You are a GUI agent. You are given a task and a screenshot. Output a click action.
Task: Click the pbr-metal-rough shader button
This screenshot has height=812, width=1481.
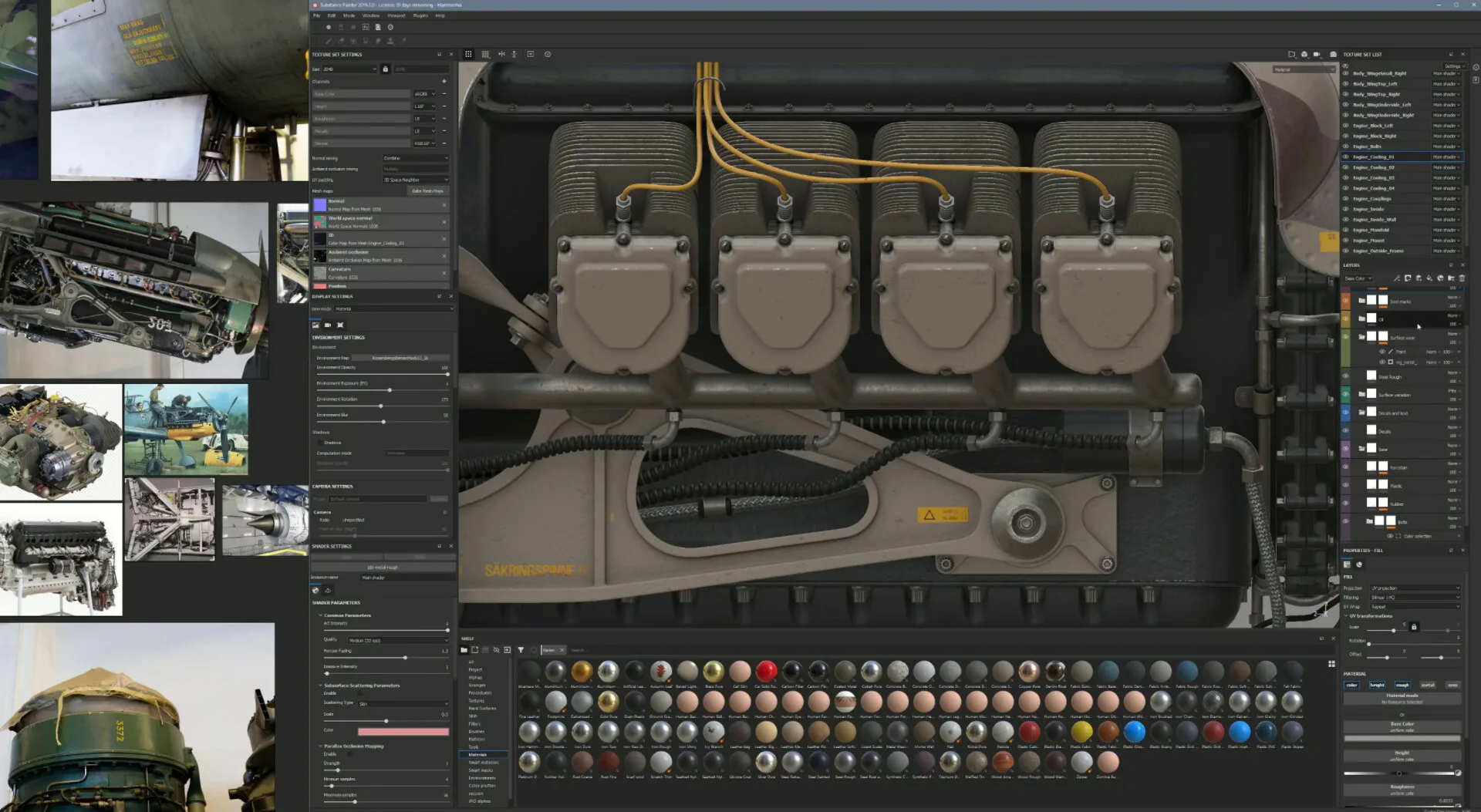pyautogui.click(x=383, y=566)
